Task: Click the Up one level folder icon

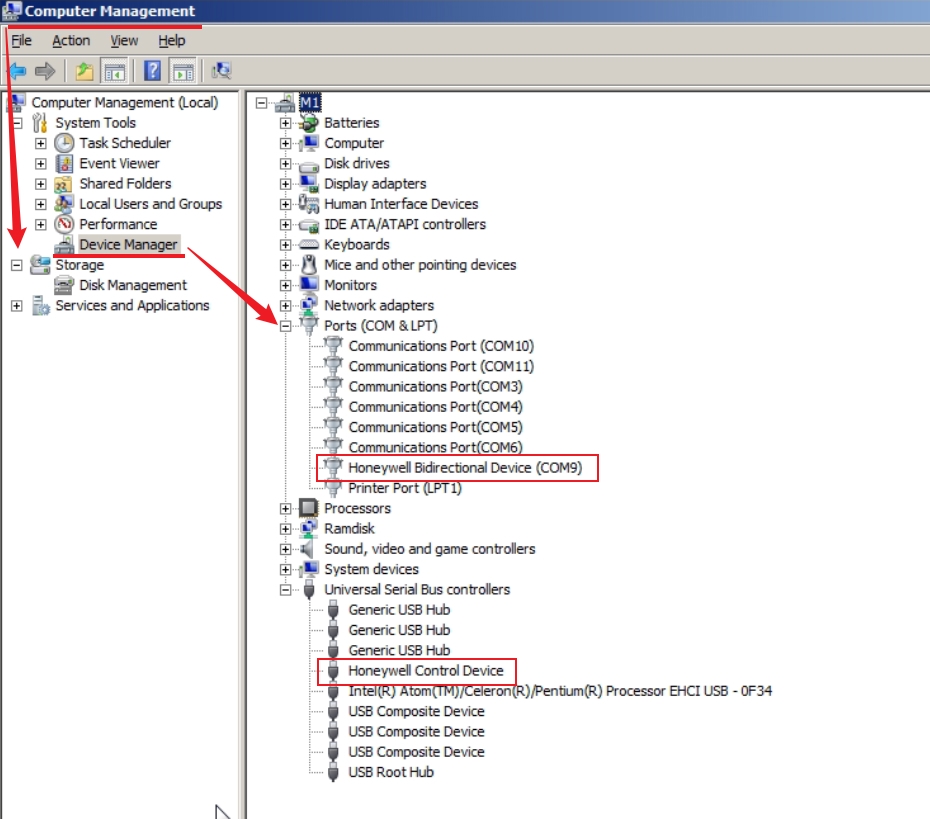Action: [84, 71]
